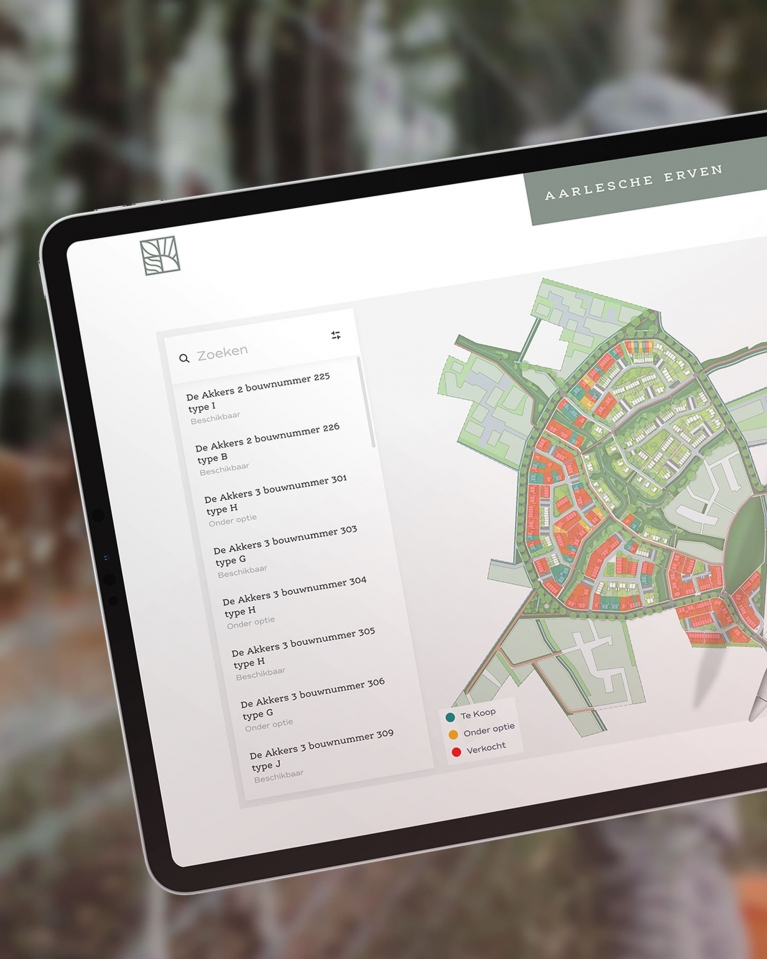Click the red Verkocht legend dot
Viewport: 767px width, 959px height.
point(456,752)
